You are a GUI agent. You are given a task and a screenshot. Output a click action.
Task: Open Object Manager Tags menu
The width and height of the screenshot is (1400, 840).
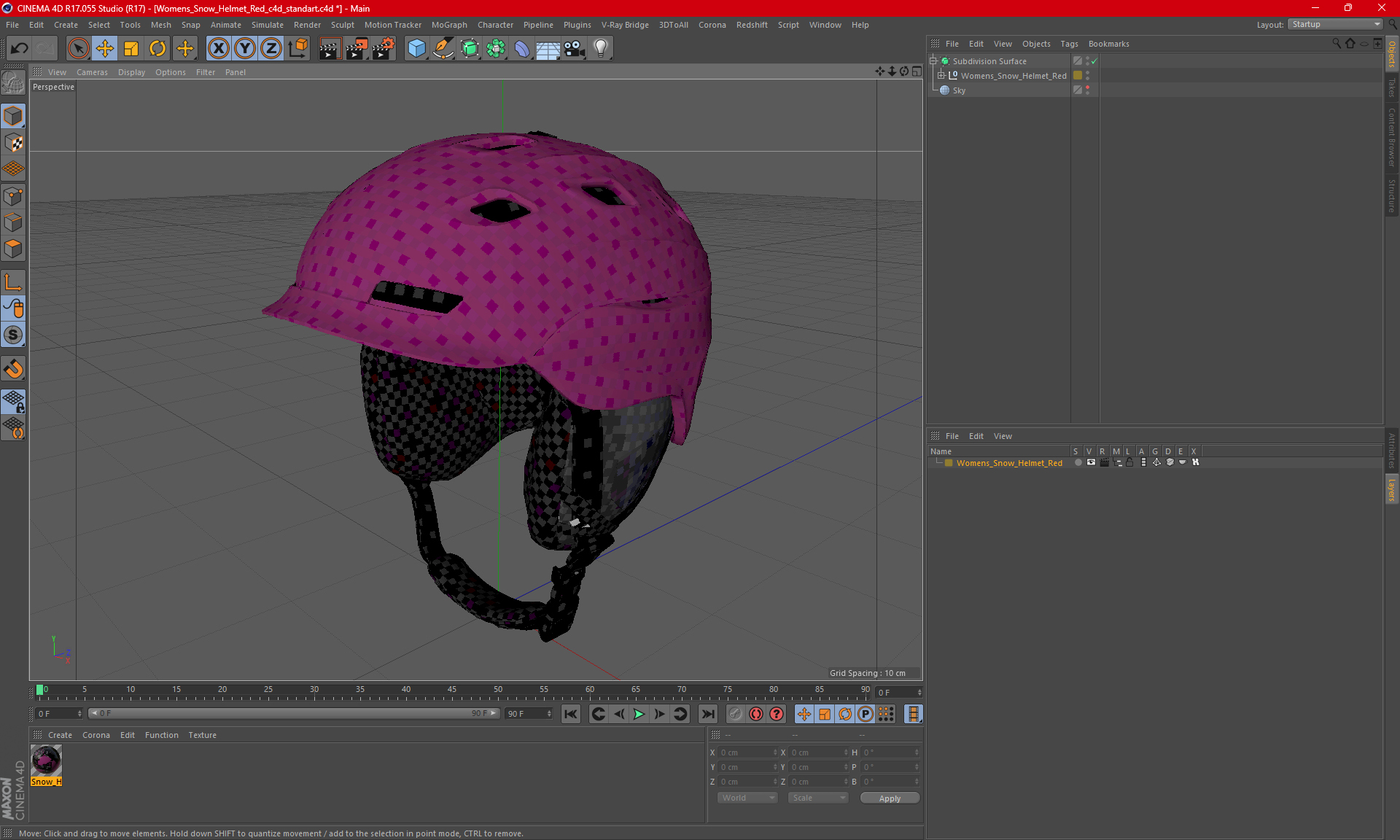click(x=1069, y=44)
